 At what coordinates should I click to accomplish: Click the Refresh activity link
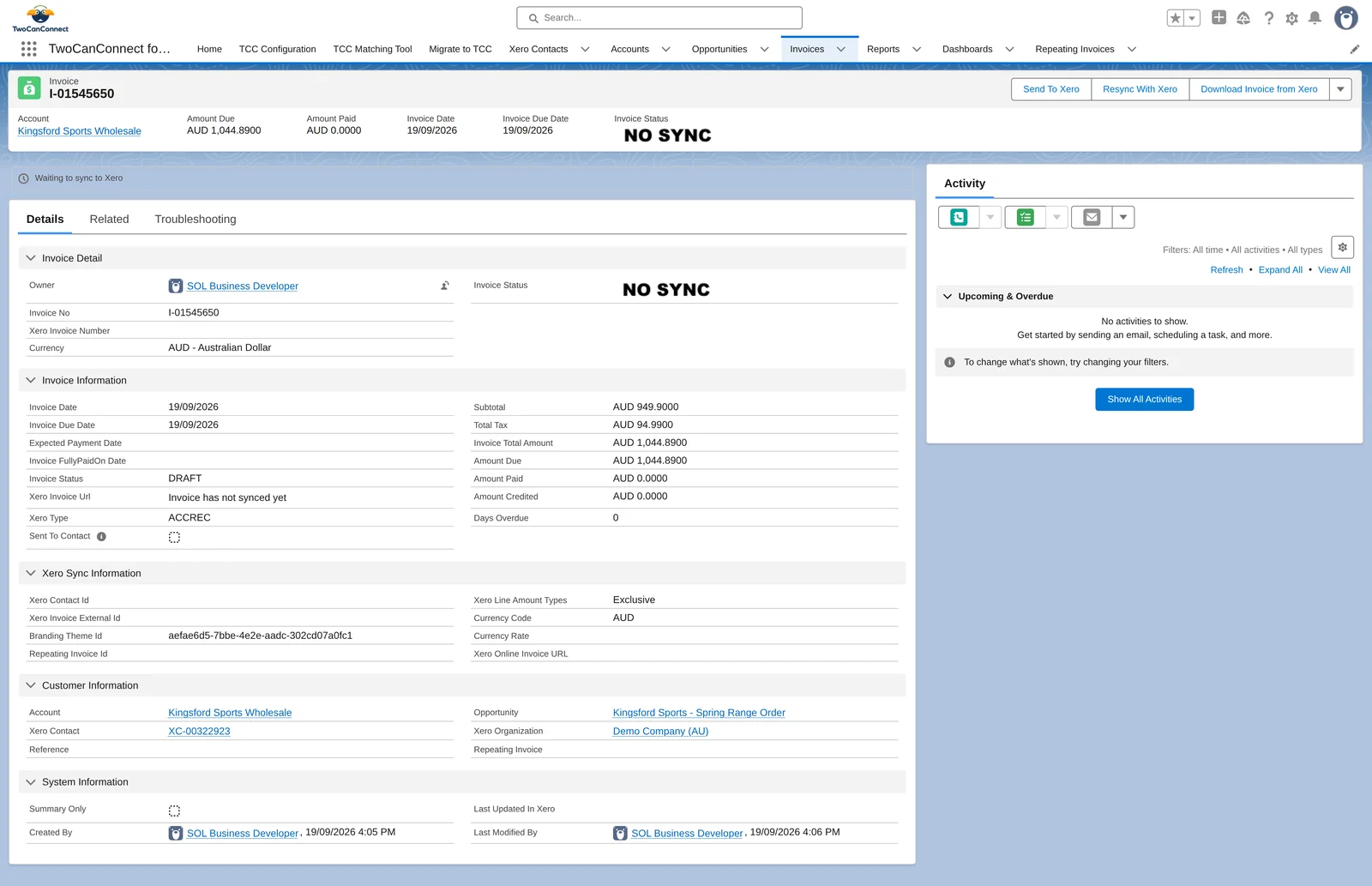tap(1226, 270)
